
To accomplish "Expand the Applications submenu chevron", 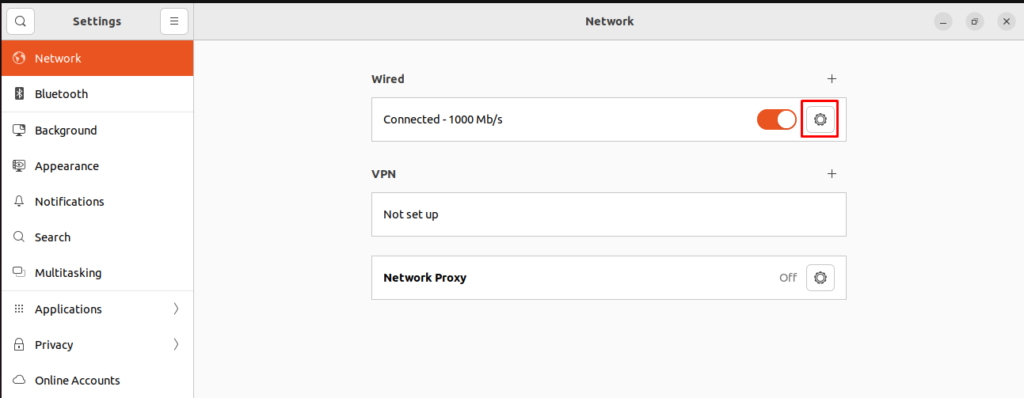I will (176, 309).
